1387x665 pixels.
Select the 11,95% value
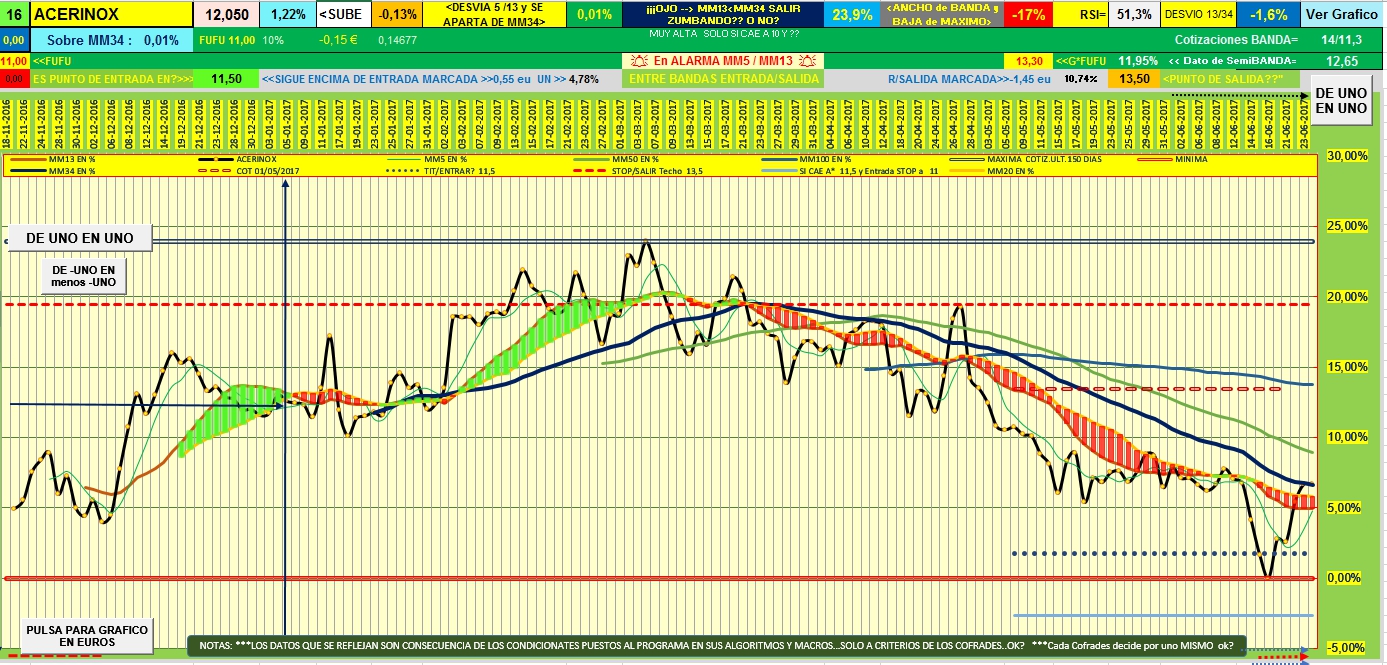tap(1137, 61)
